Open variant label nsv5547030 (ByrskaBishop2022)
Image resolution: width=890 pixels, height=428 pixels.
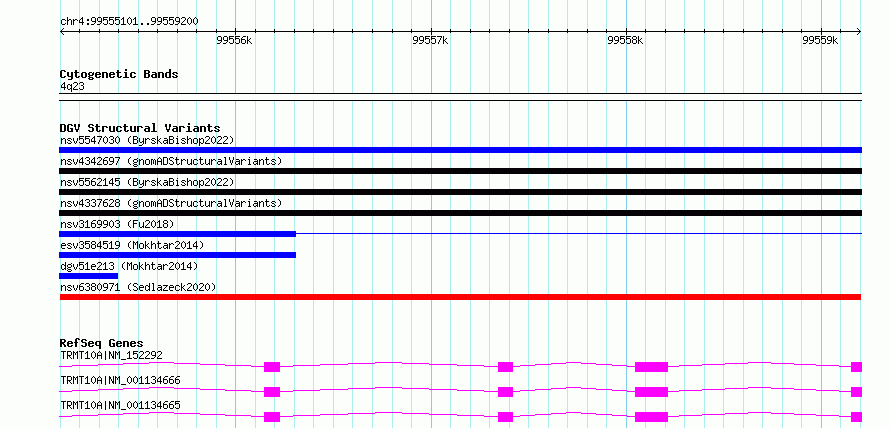[147, 140]
